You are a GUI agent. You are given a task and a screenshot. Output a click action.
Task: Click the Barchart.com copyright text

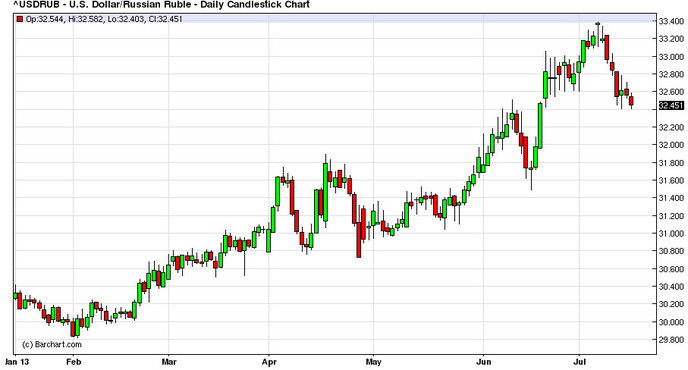[52, 345]
